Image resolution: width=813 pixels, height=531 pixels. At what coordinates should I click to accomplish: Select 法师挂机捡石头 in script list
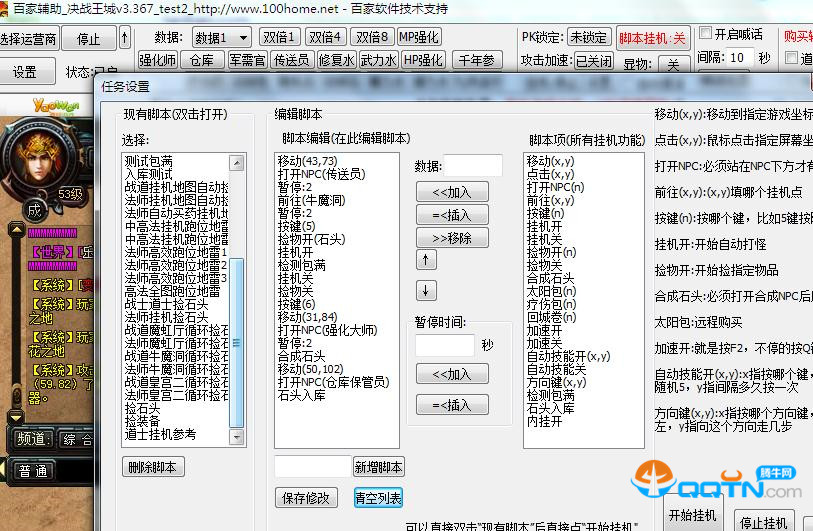pyautogui.click(x=166, y=317)
